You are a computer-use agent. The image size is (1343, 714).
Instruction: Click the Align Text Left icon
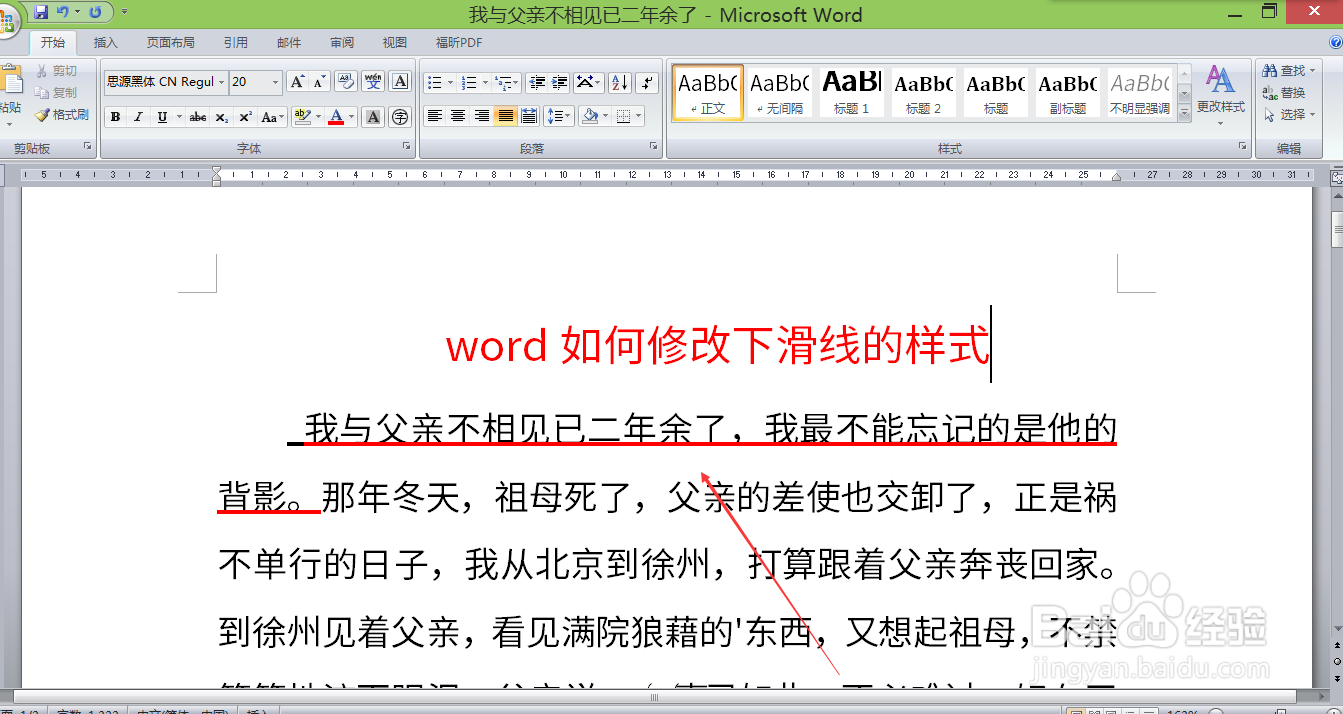point(434,116)
